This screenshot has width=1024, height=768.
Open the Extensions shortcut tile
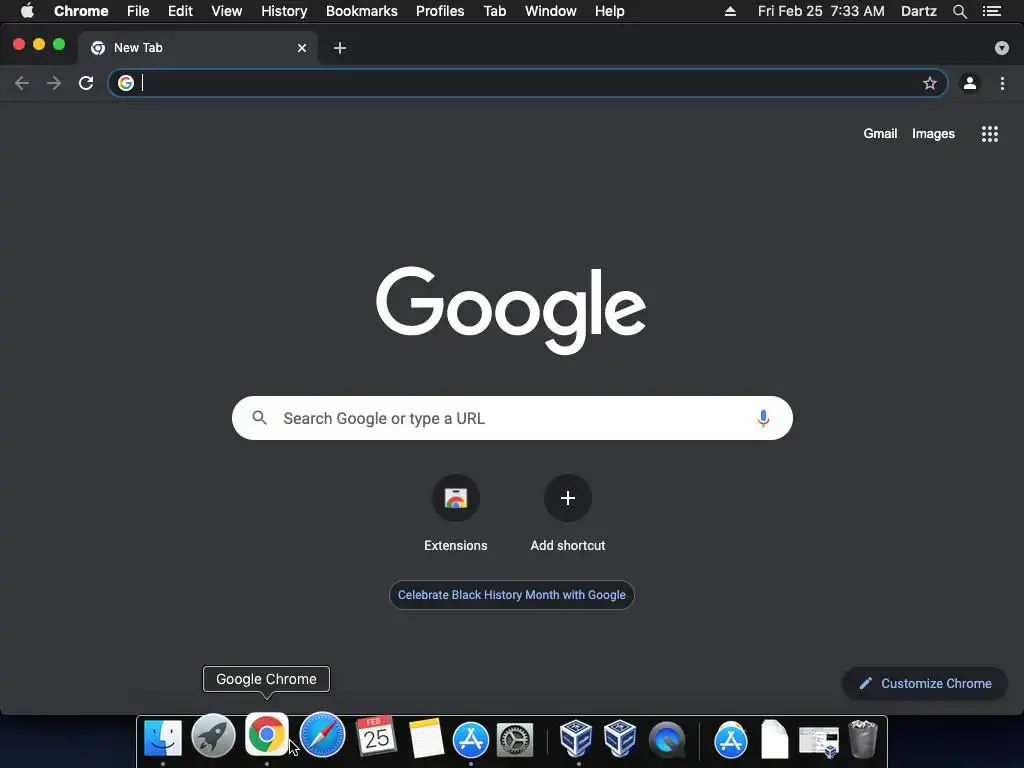(456, 498)
